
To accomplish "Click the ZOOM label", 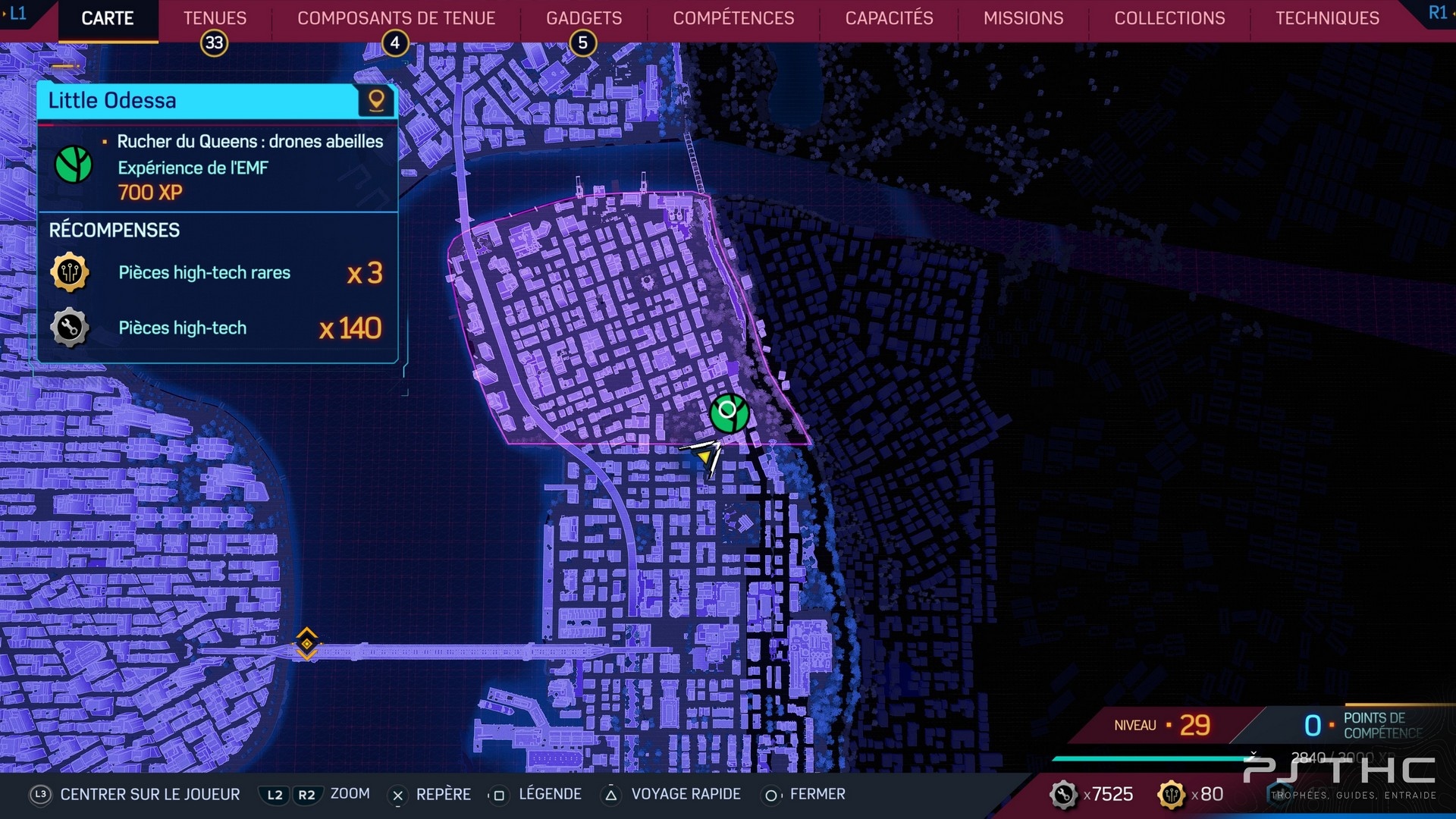I will point(350,793).
